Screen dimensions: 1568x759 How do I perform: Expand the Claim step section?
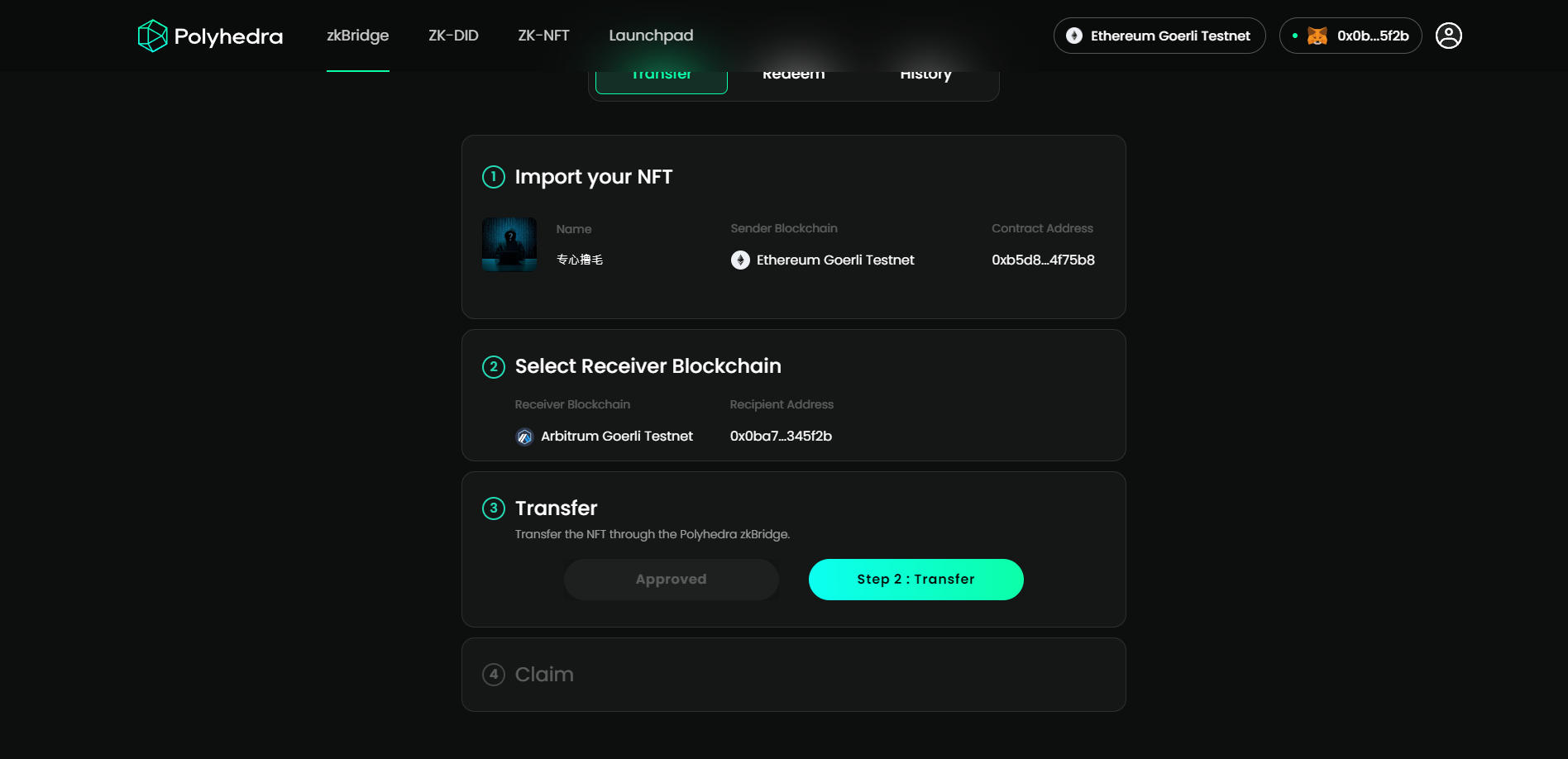794,675
